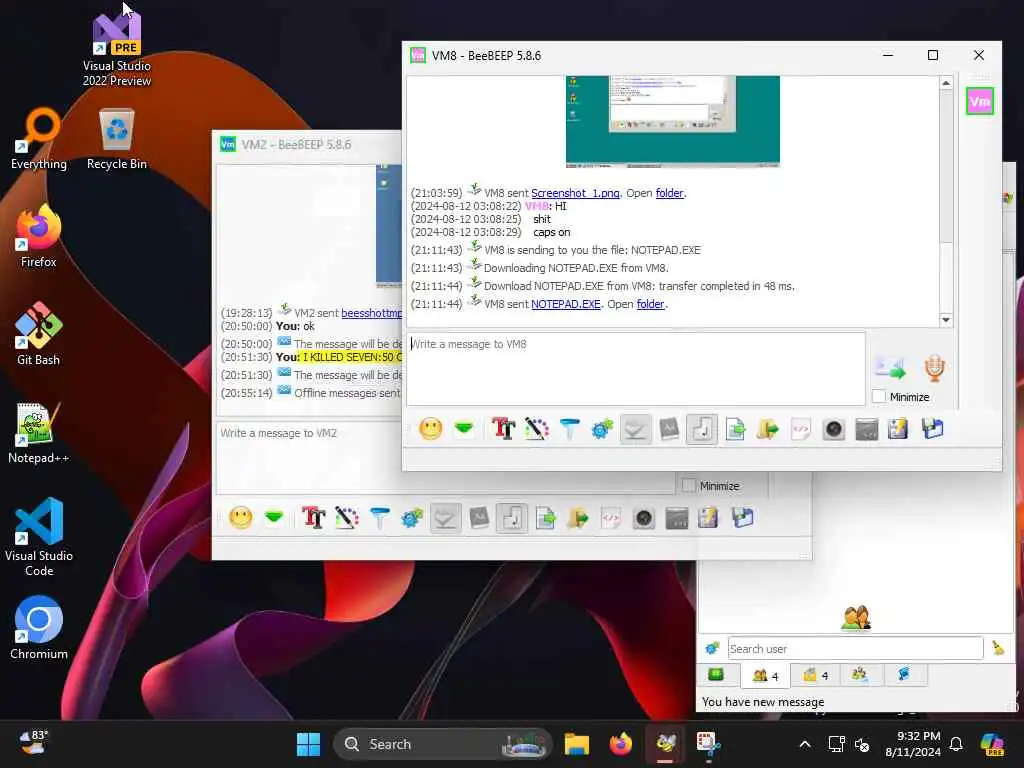Open the Windows Start menu
1024x768 pixels.
(308, 744)
